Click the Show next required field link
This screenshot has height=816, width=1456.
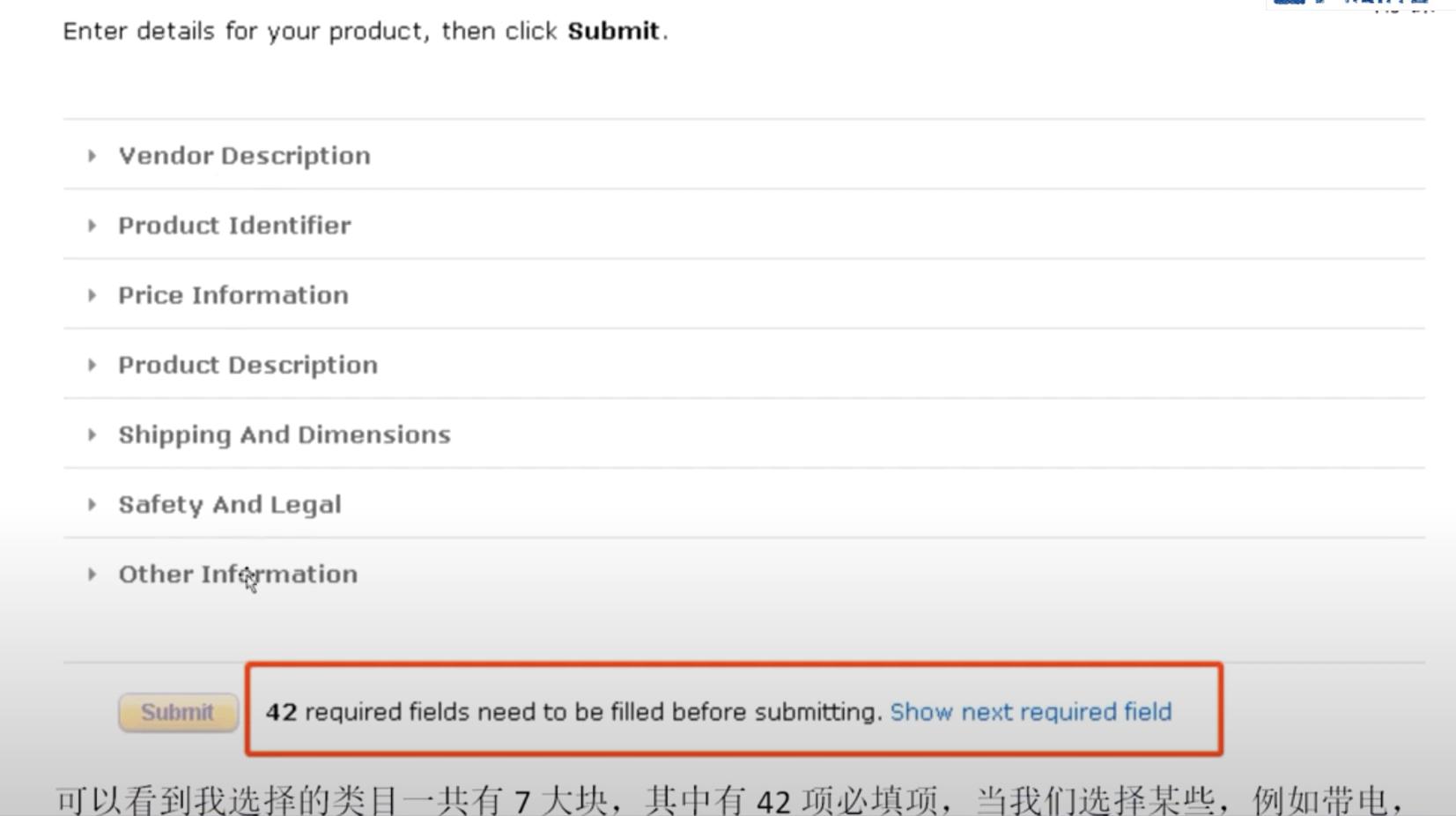point(1031,712)
